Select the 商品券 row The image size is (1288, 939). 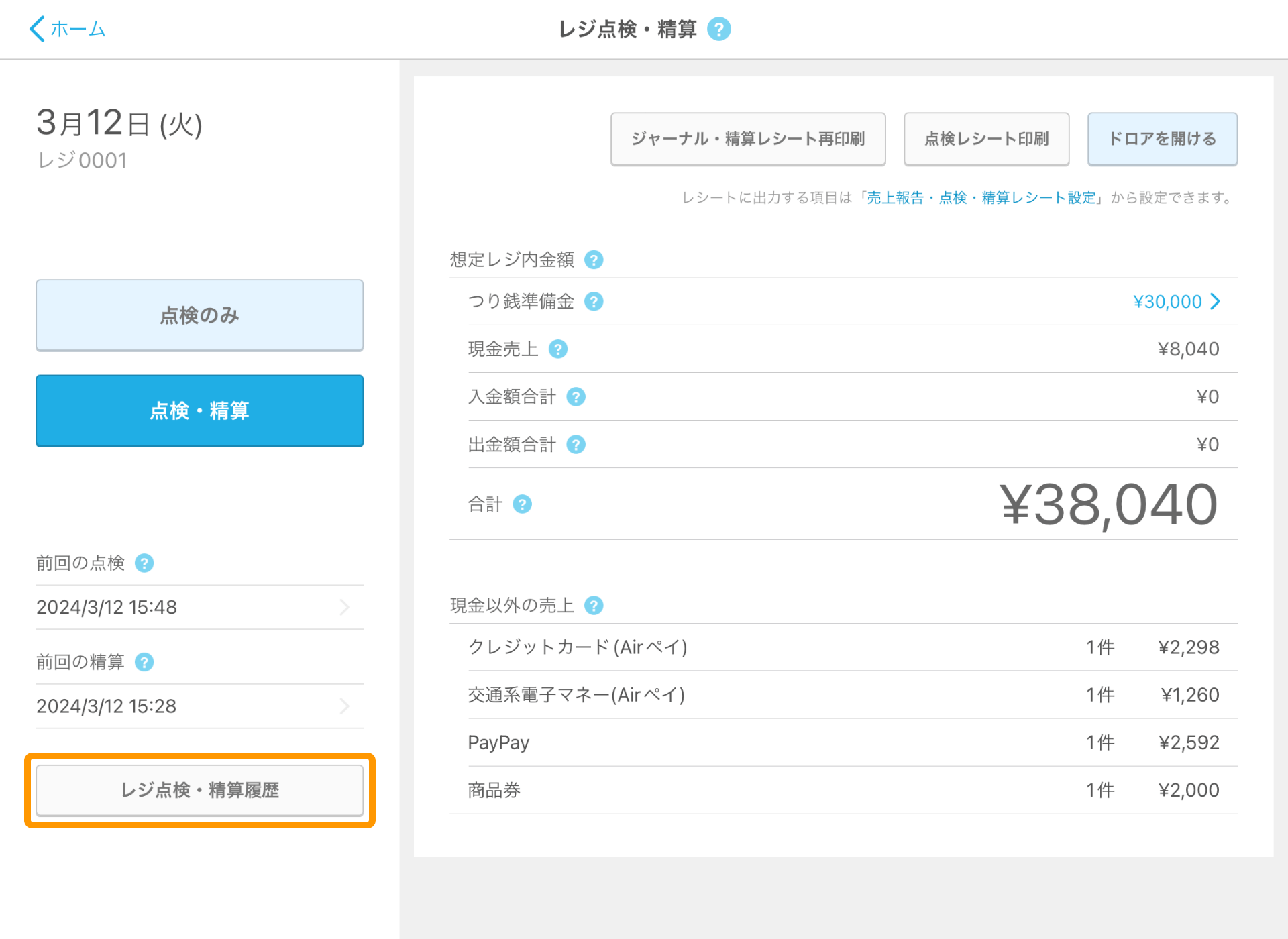click(x=844, y=790)
